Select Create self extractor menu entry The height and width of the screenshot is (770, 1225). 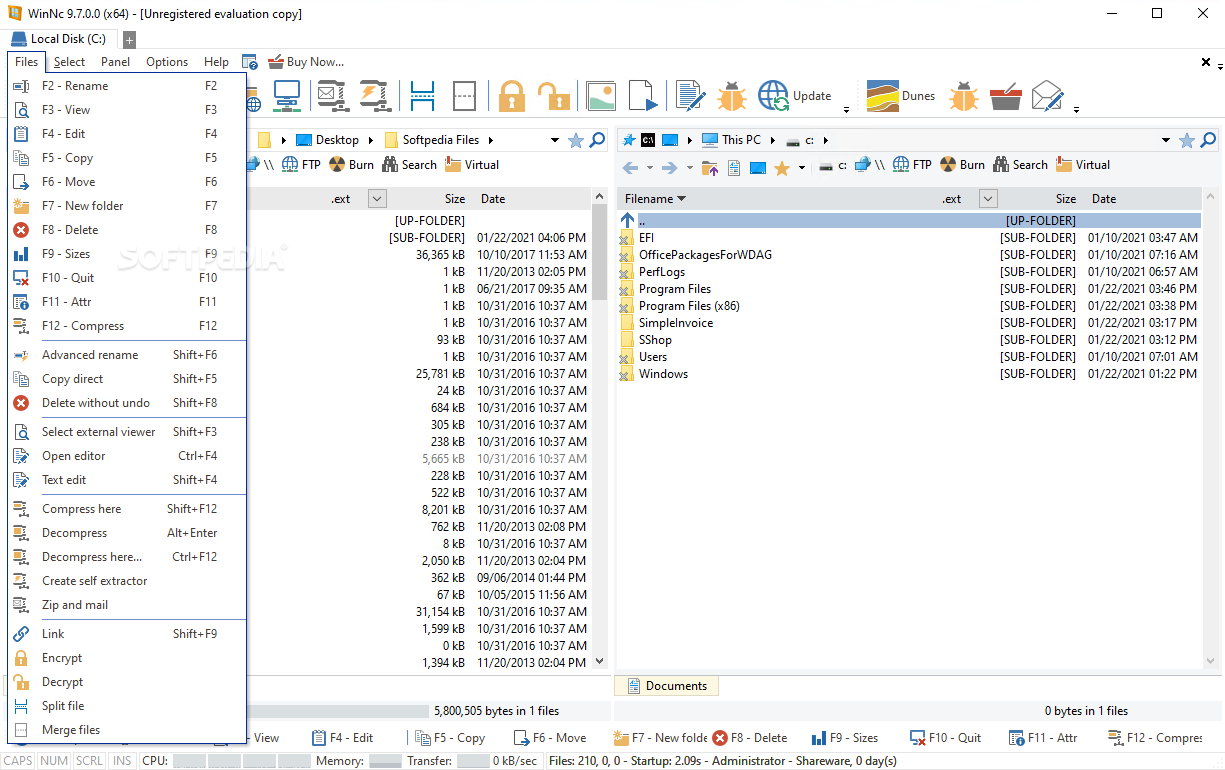[127, 581]
